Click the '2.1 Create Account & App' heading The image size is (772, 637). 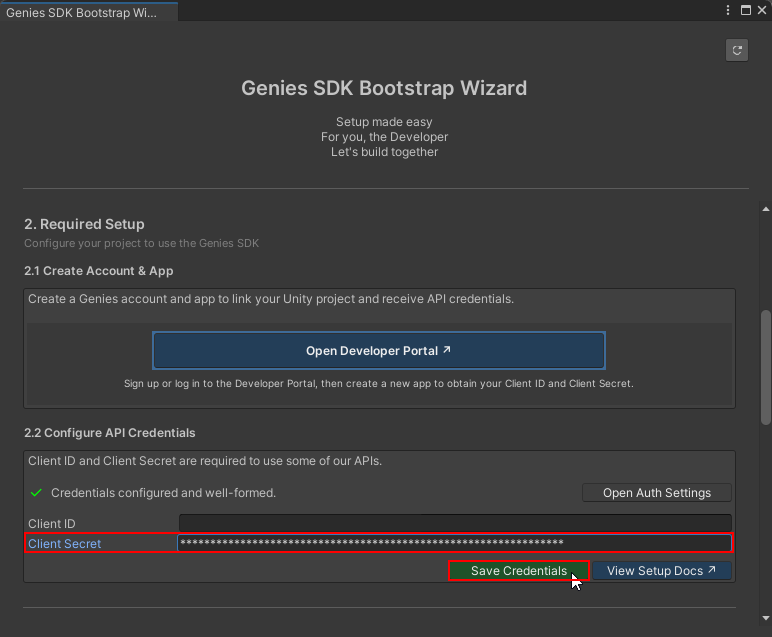click(x=98, y=271)
